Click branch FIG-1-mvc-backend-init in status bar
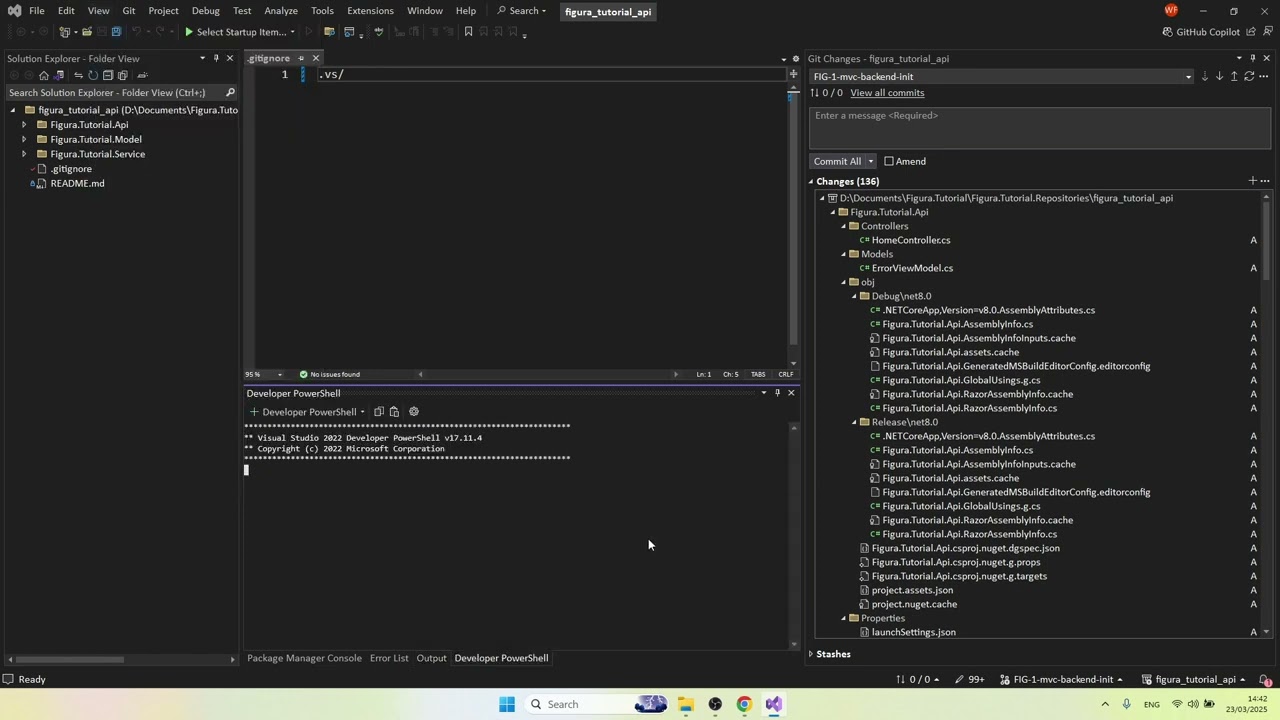Screen dimensions: 1280x720 (1060, 680)
